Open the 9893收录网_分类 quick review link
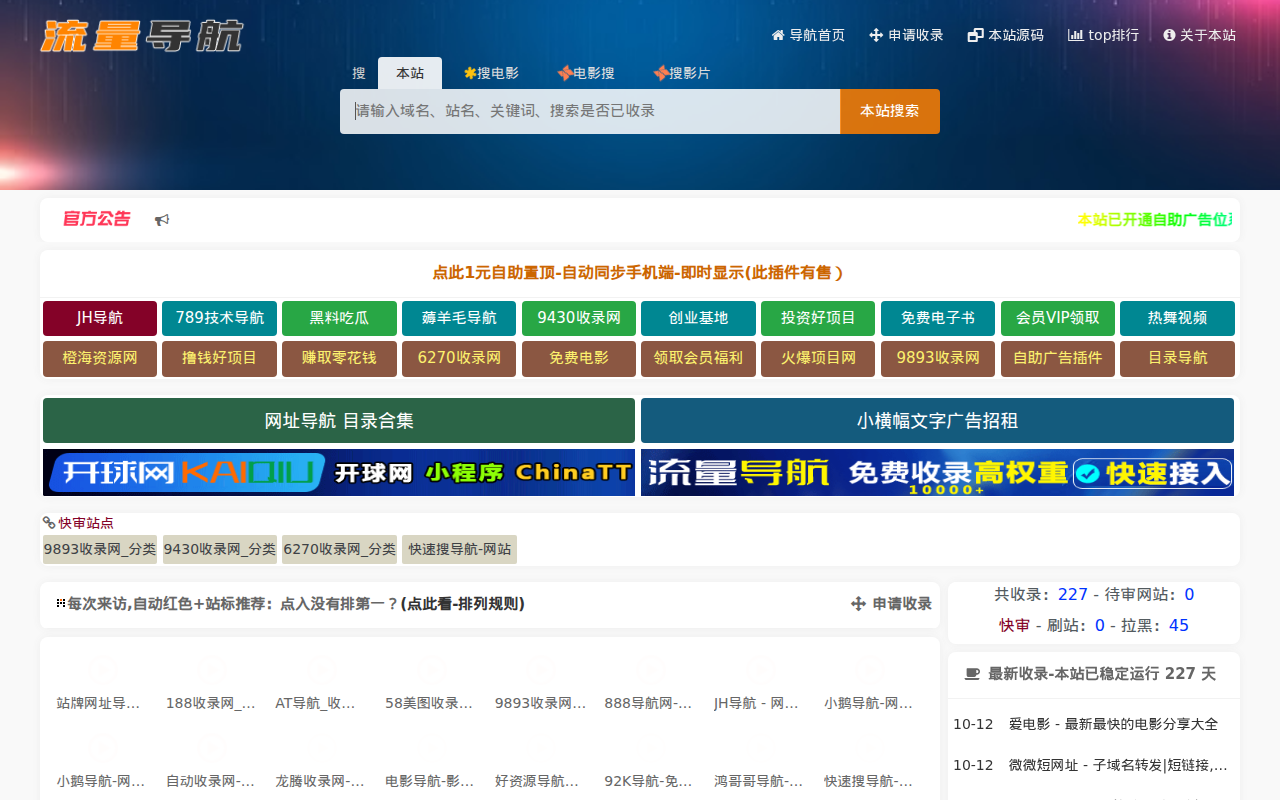 (x=100, y=549)
